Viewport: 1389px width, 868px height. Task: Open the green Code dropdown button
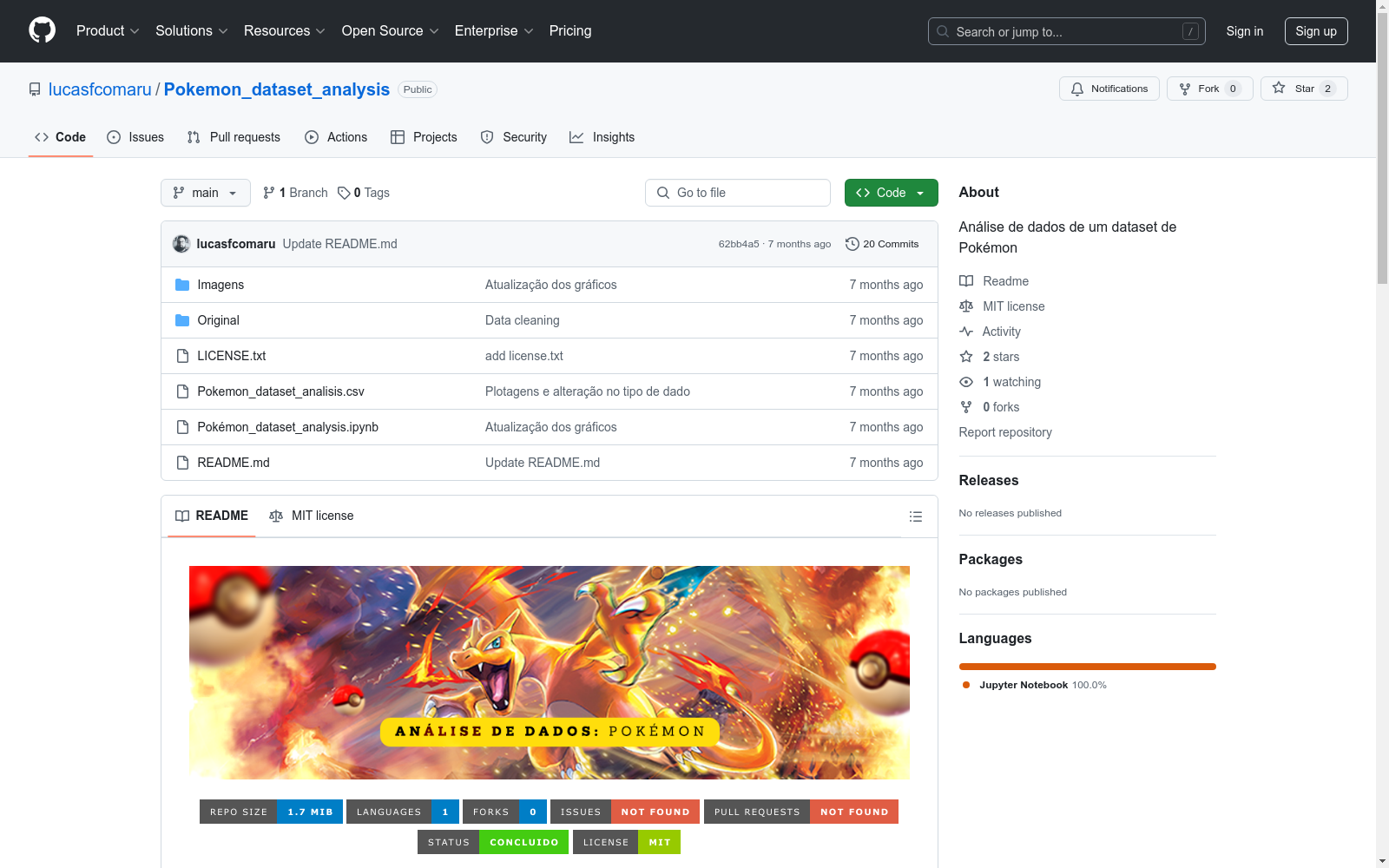click(x=891, y=193)
